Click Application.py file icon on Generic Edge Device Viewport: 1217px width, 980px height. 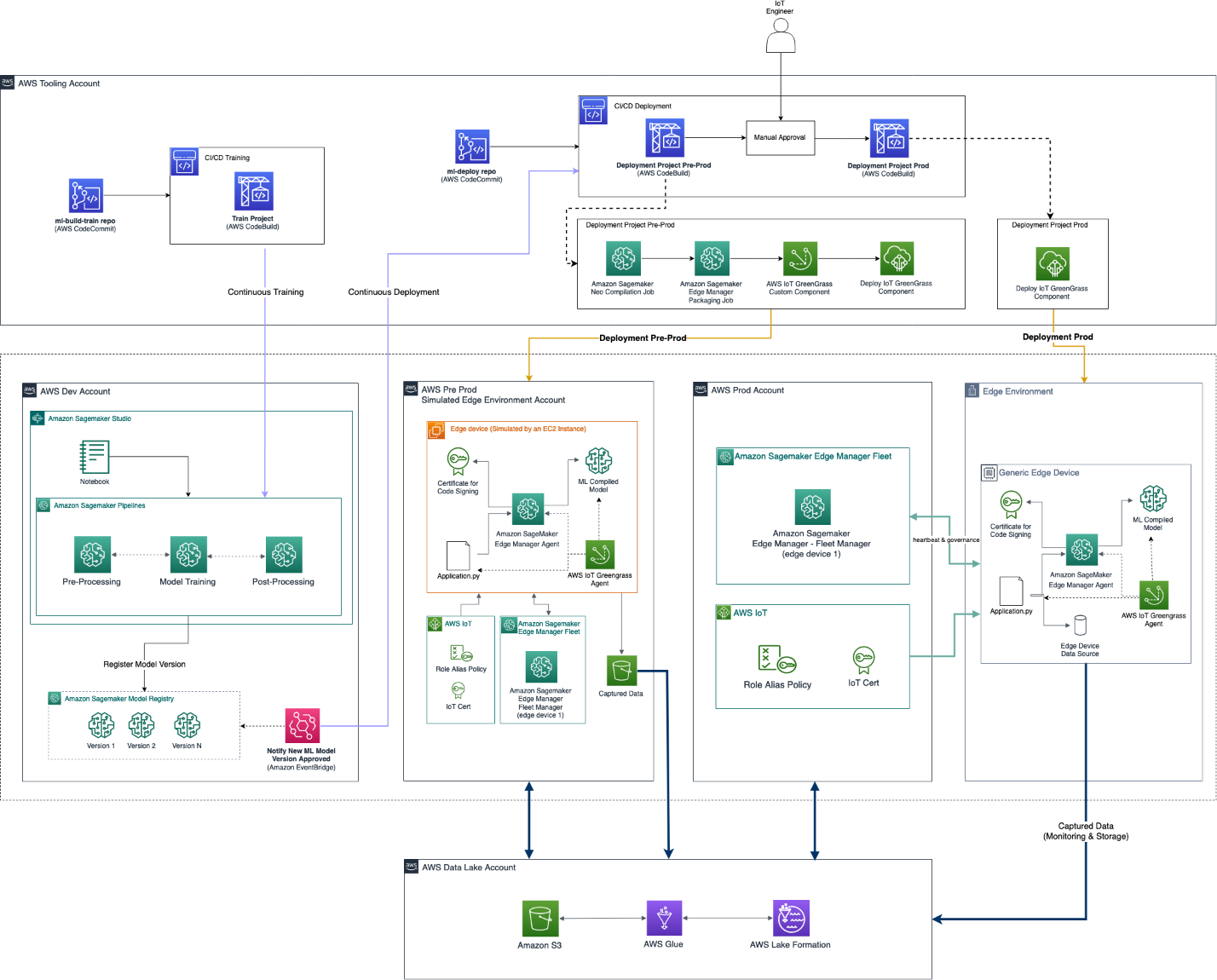(x=1012, y=591)
